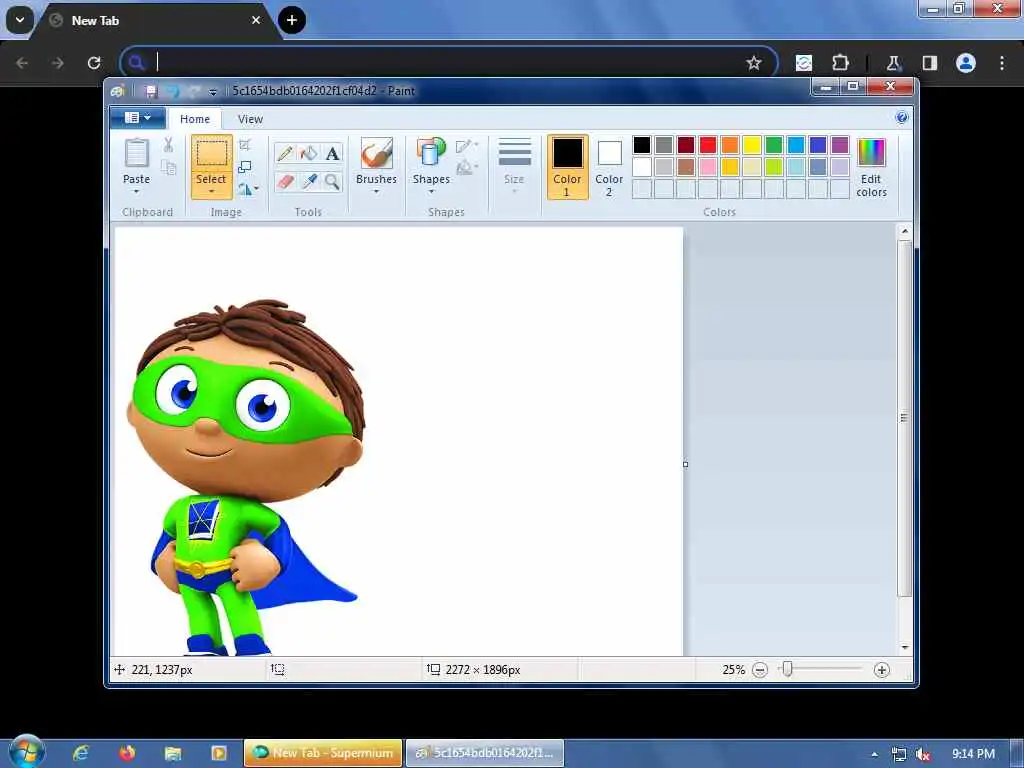The height and width of the screenshot is (768, 1024).
Task: Click the Undo arrow in Paint title bar
Action: (x=172, y=91)
